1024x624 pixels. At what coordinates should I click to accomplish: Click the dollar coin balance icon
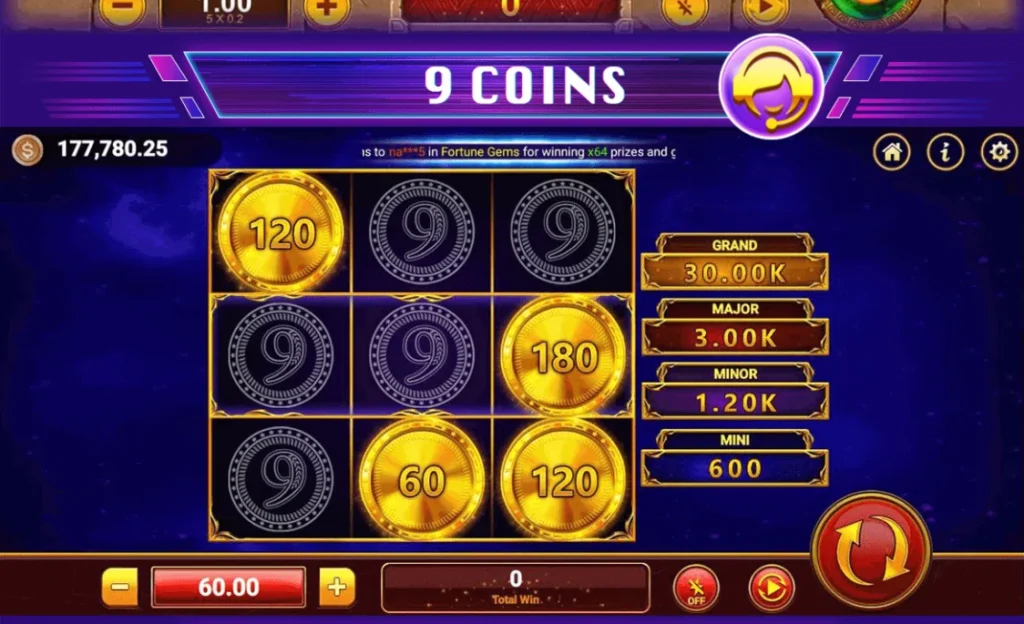click(x=27, y=150)
